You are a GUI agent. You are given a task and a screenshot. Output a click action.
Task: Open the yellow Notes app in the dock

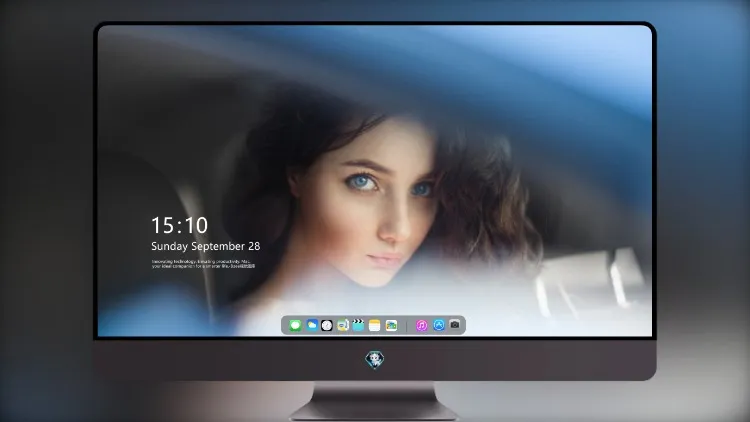(x=375, y=325)
